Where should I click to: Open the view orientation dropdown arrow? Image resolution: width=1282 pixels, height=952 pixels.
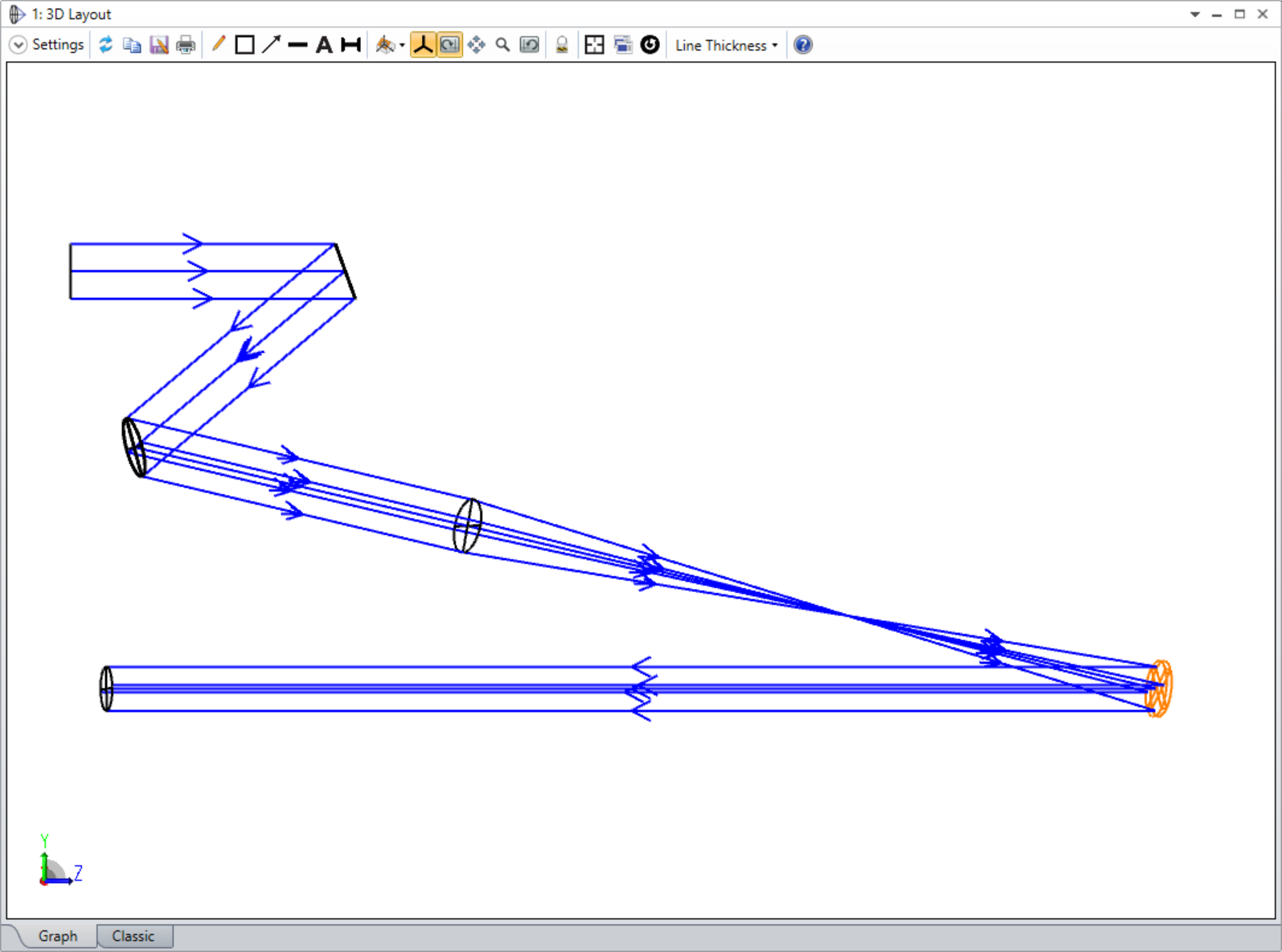[x=402, y=46]
